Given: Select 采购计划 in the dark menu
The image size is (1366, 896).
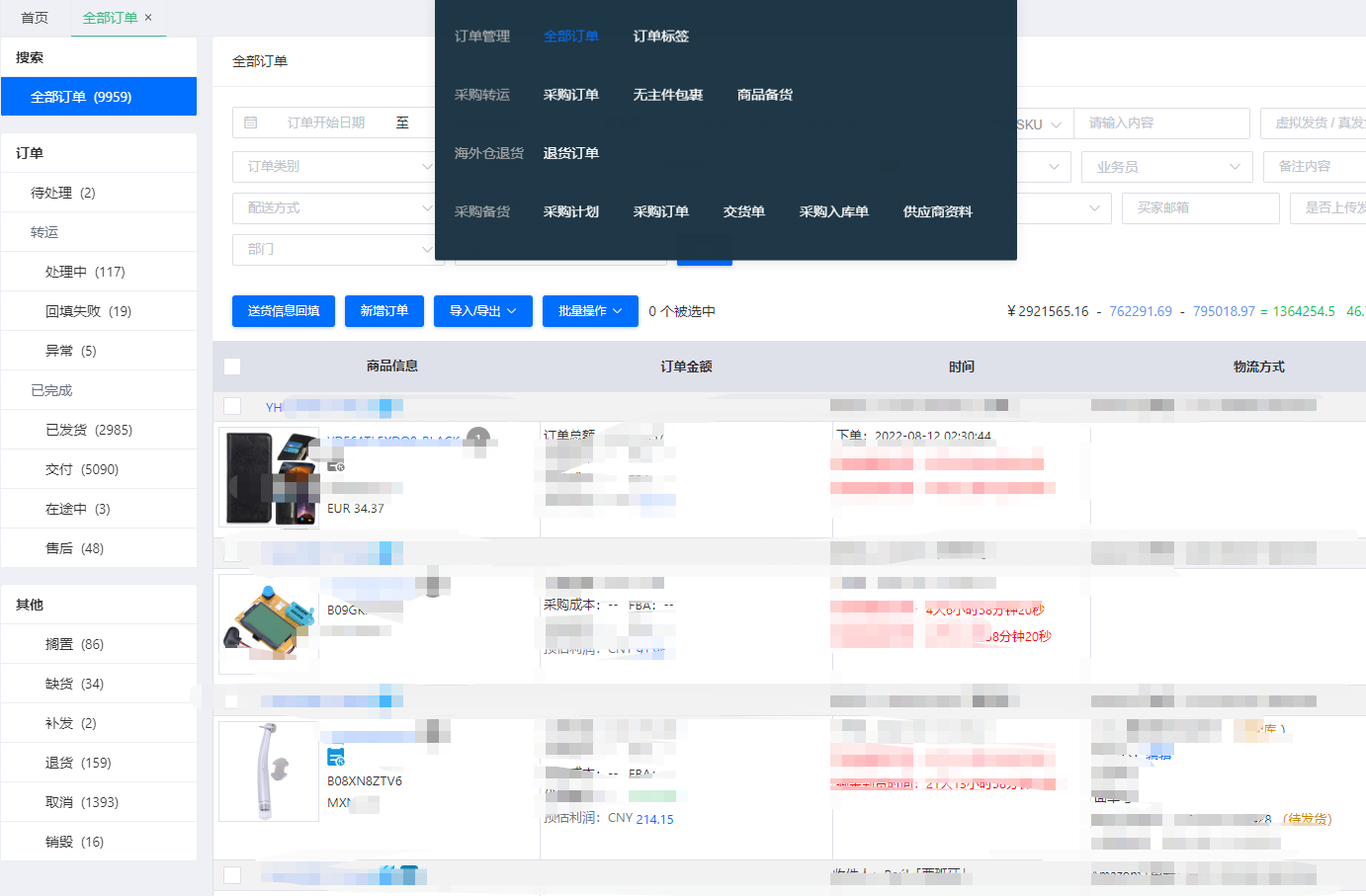Looking at the screenshot, I should pyautogui.click(x=571, y=211).
